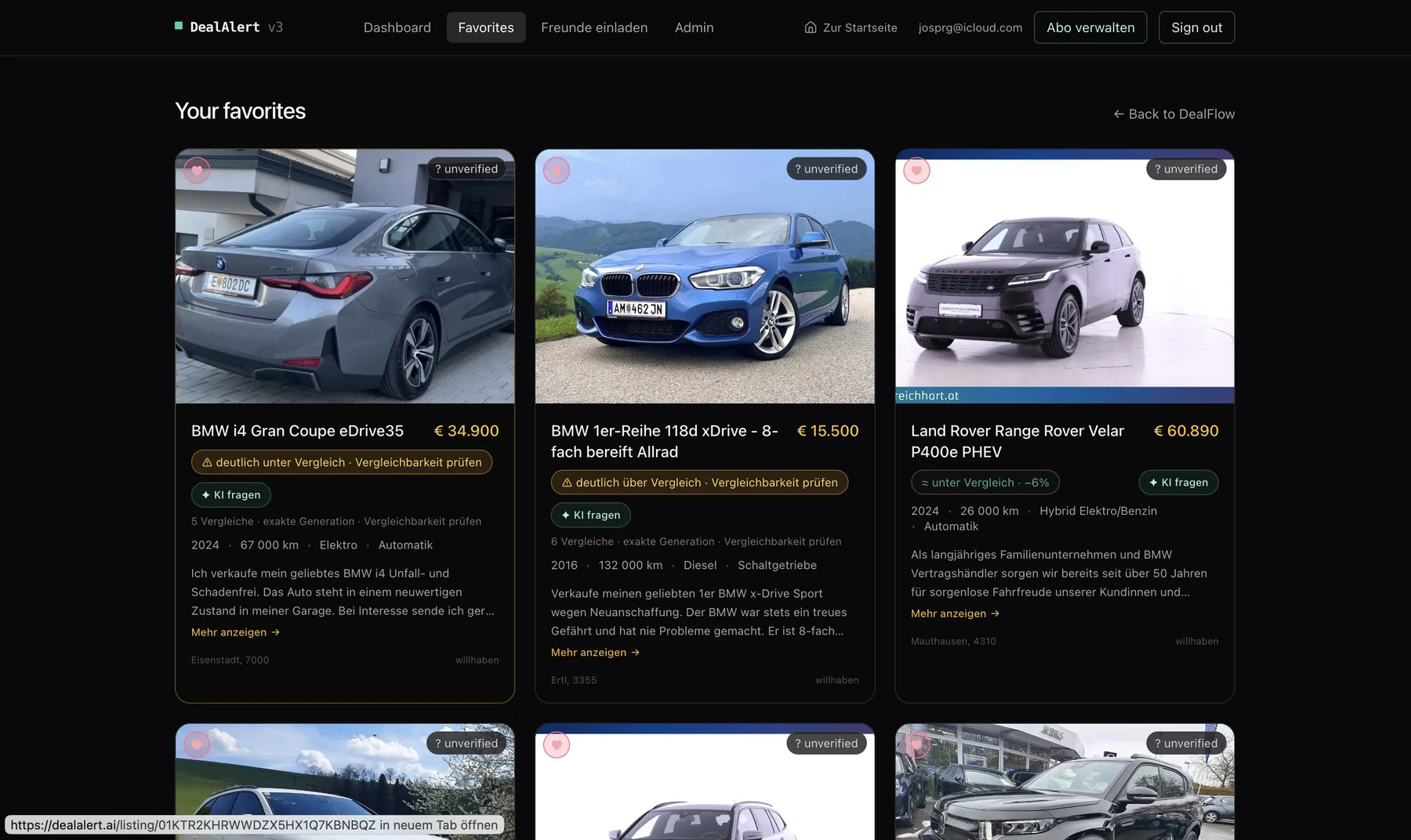The width and height of the screenshot is (1411, 840).
Task: Click the € 60.890 price
Action: pyautogui.click(x=1186, y=431)
